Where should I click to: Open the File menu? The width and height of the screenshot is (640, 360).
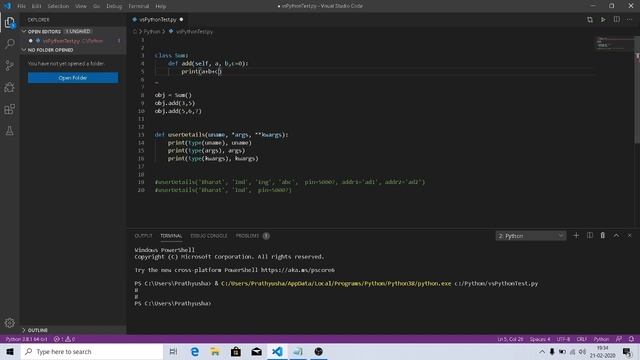coord(21,6)
